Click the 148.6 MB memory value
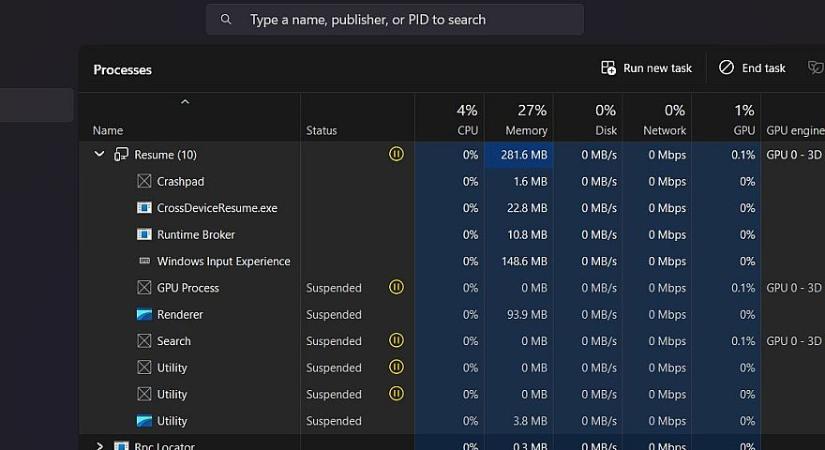 (x=524, y=261)
